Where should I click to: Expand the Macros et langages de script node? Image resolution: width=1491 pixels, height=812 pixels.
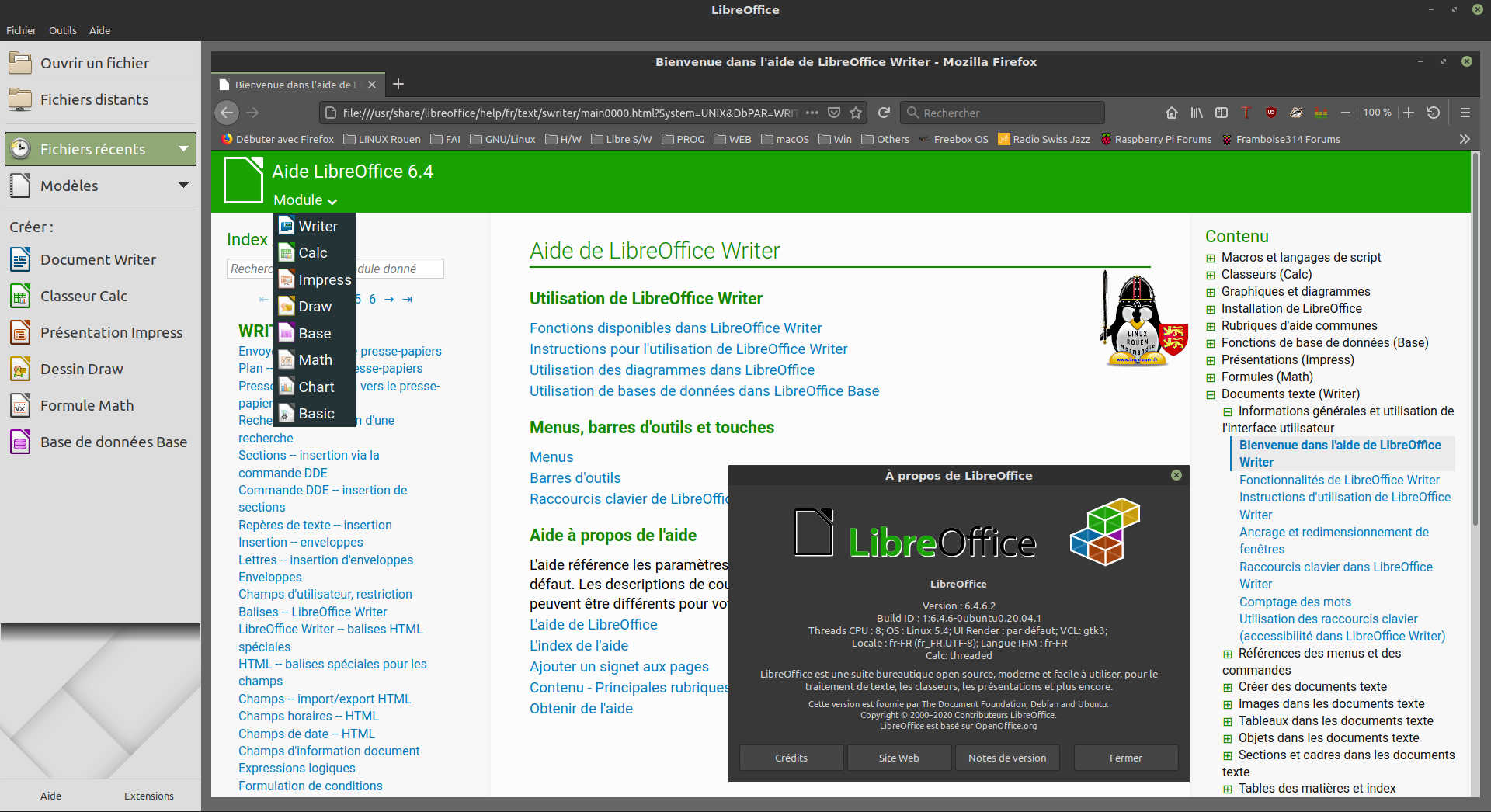point(1211,258)
